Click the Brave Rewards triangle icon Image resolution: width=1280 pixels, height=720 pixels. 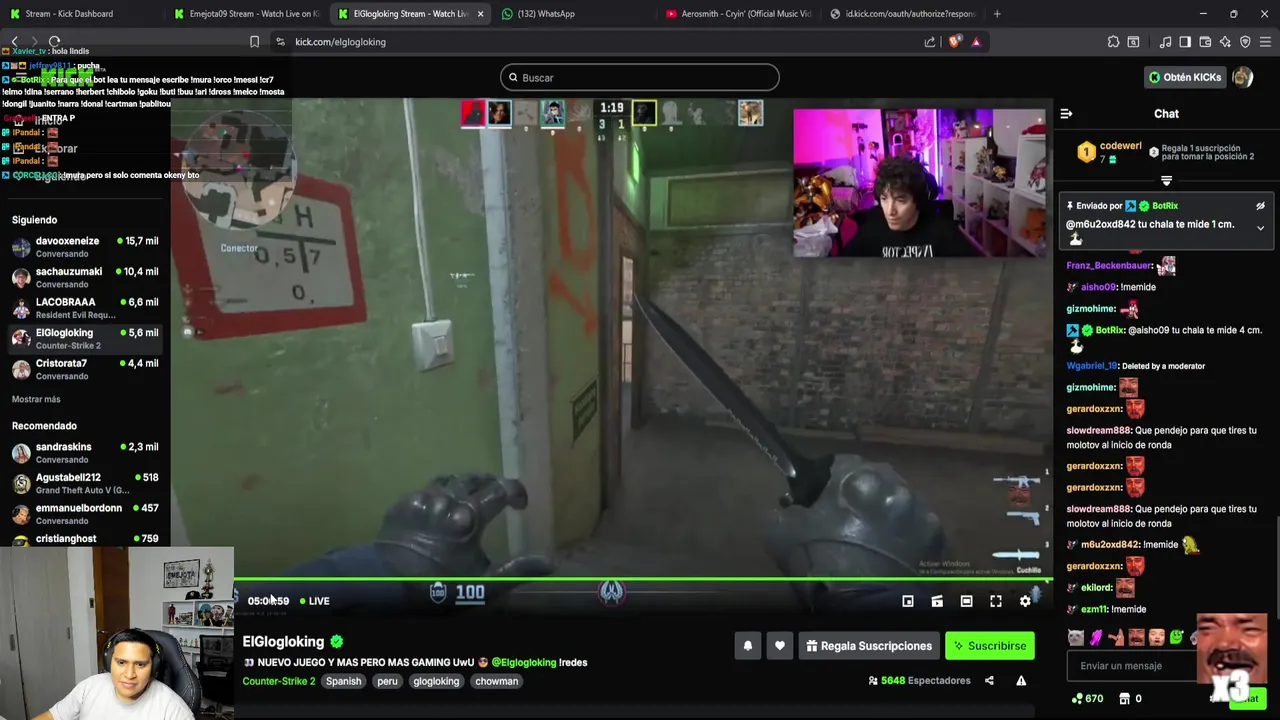coord(976,42)
